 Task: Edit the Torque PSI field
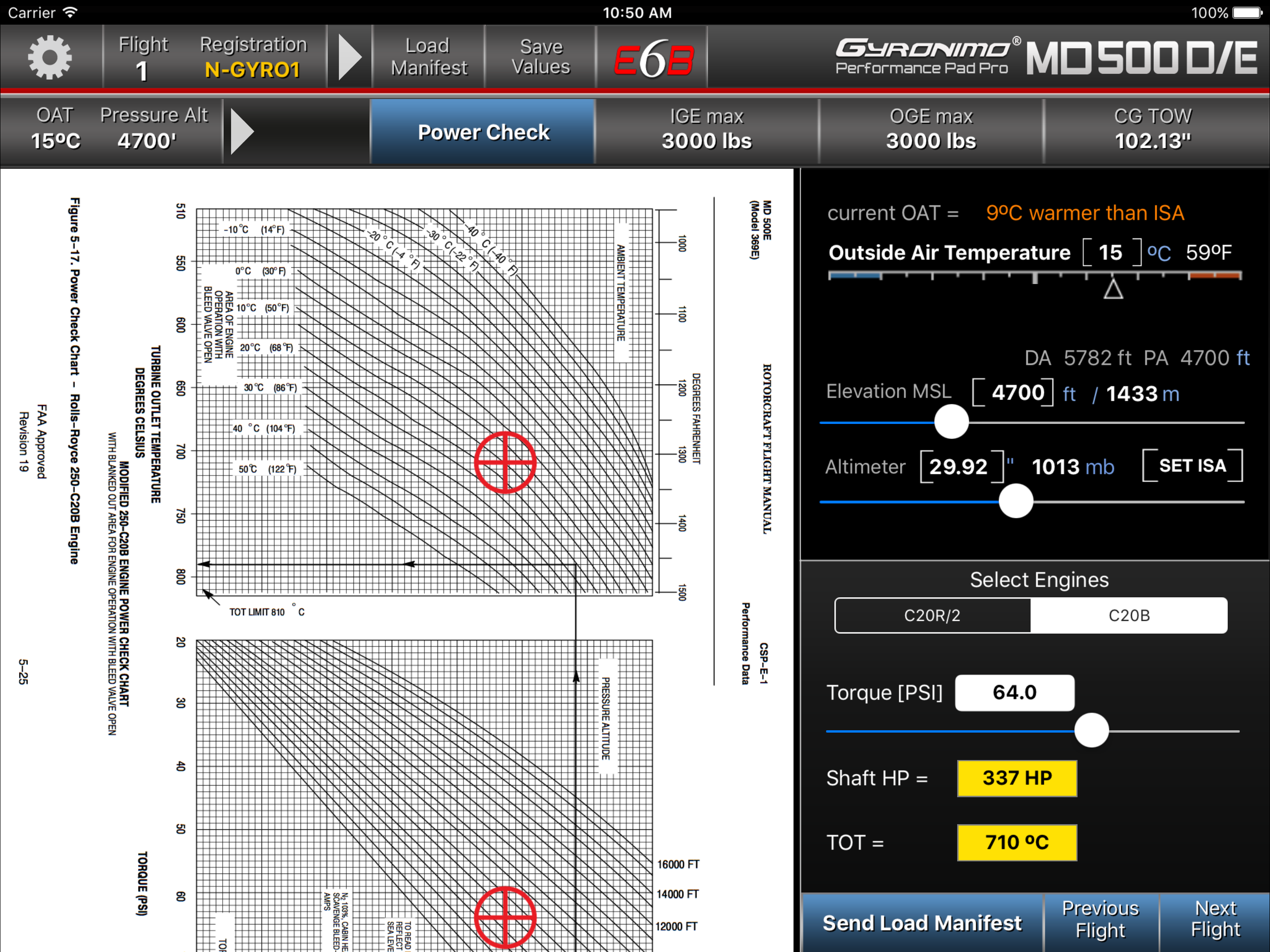tap(1014, 693)
